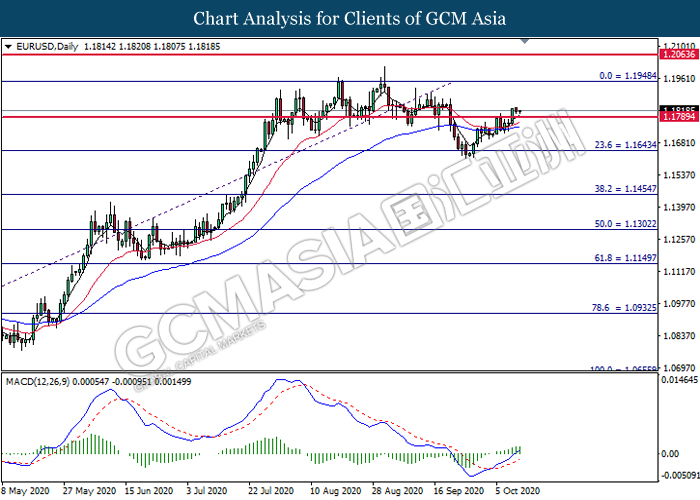Click the 23.6 = 1.16434 Fibonacci label
This screenshot has width=700, height=500.
[x=625, y=145]
